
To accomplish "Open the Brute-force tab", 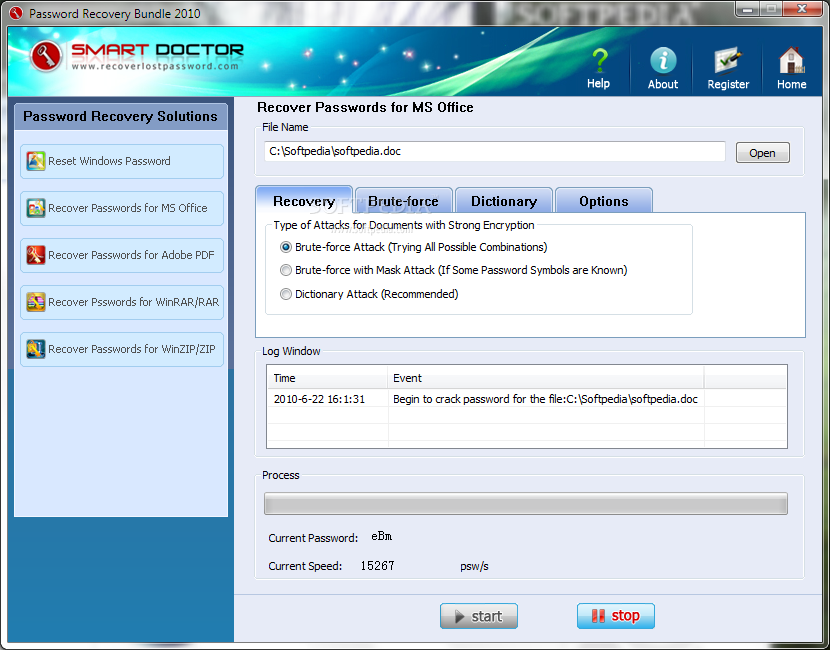I will 403,201.
